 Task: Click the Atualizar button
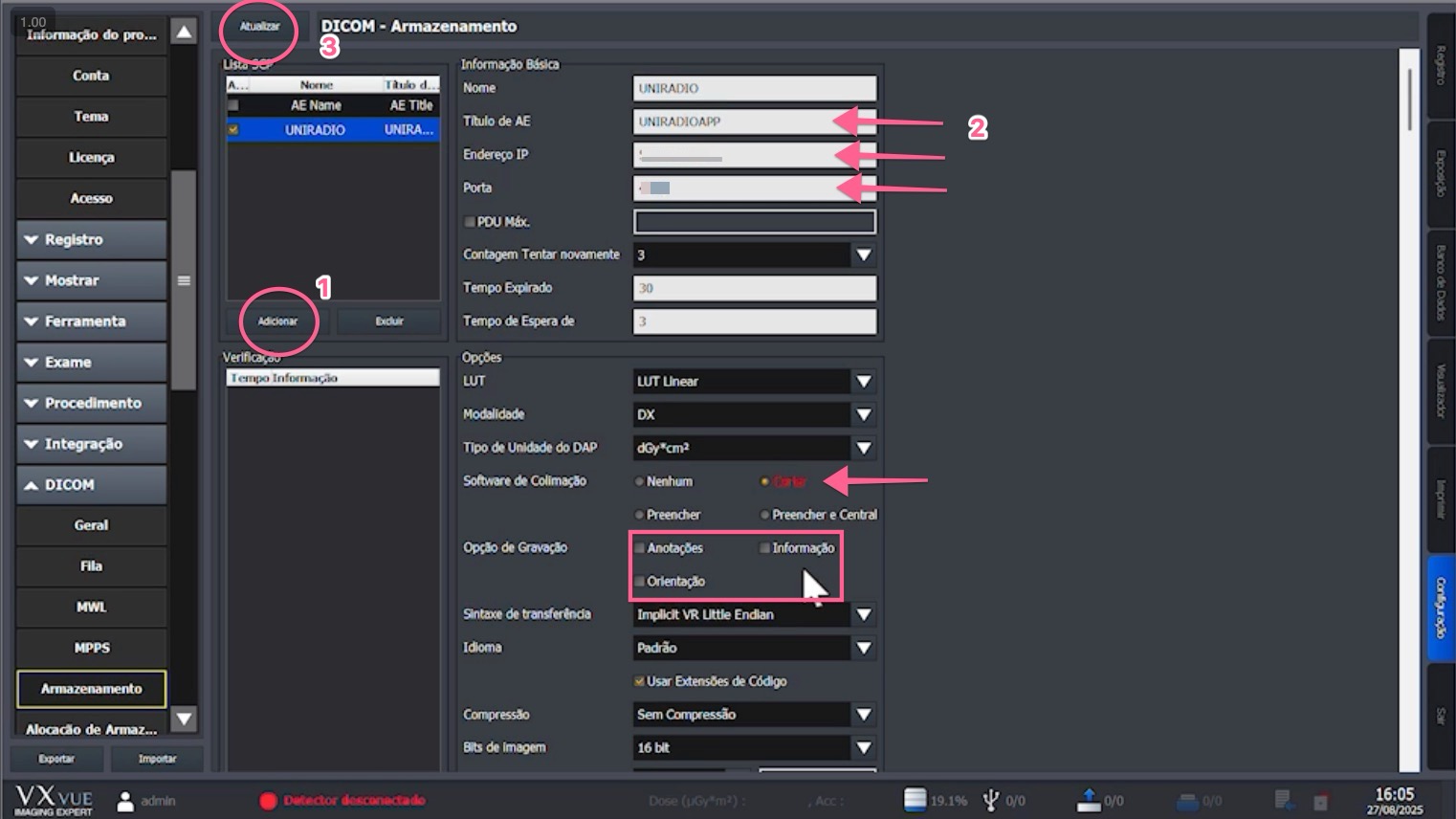pyautogui.click(x=258, y=28)
